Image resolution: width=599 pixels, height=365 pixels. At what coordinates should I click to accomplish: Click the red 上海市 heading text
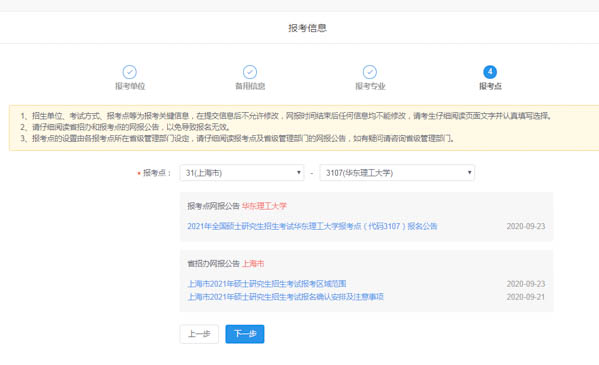click(x=253, y=263)
